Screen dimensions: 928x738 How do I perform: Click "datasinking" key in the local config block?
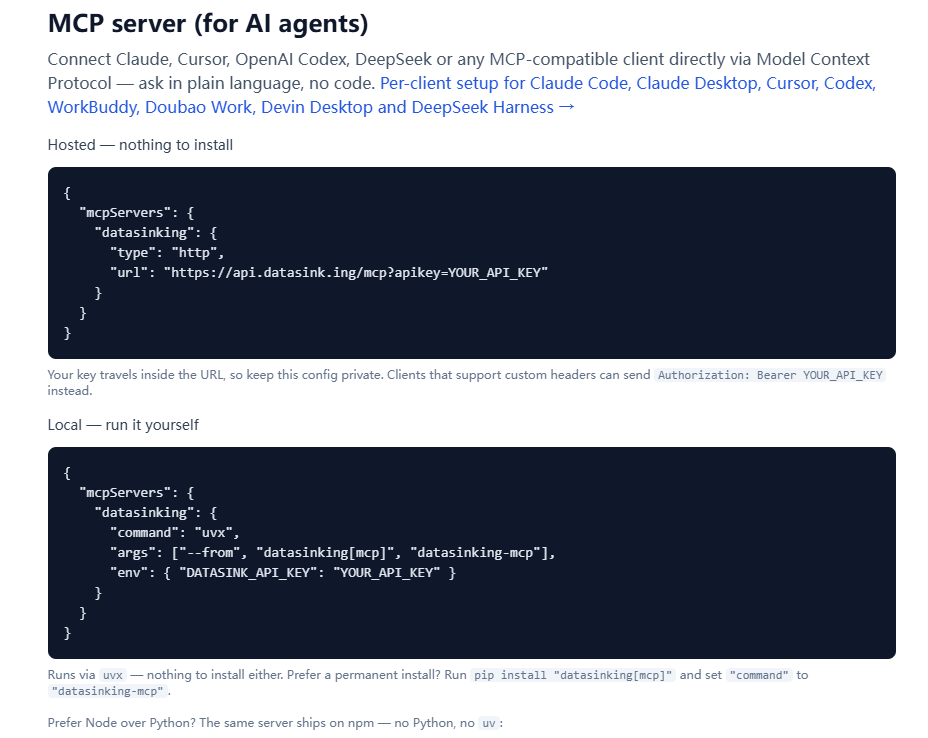pos(144,513)
